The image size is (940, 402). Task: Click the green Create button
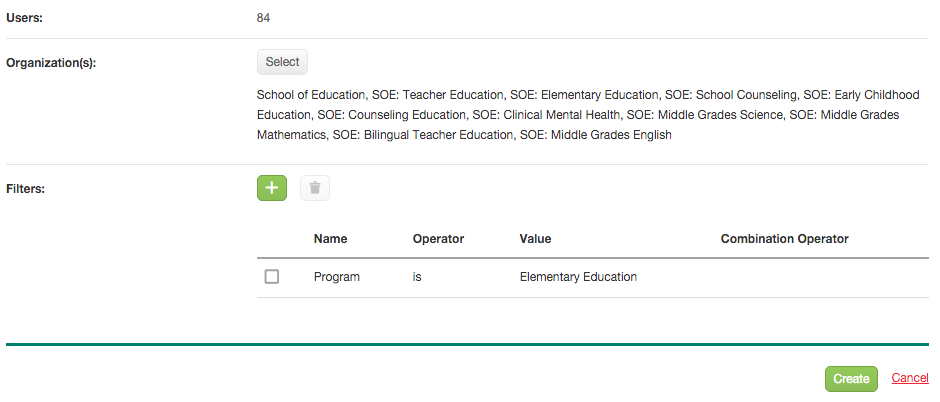851,379
